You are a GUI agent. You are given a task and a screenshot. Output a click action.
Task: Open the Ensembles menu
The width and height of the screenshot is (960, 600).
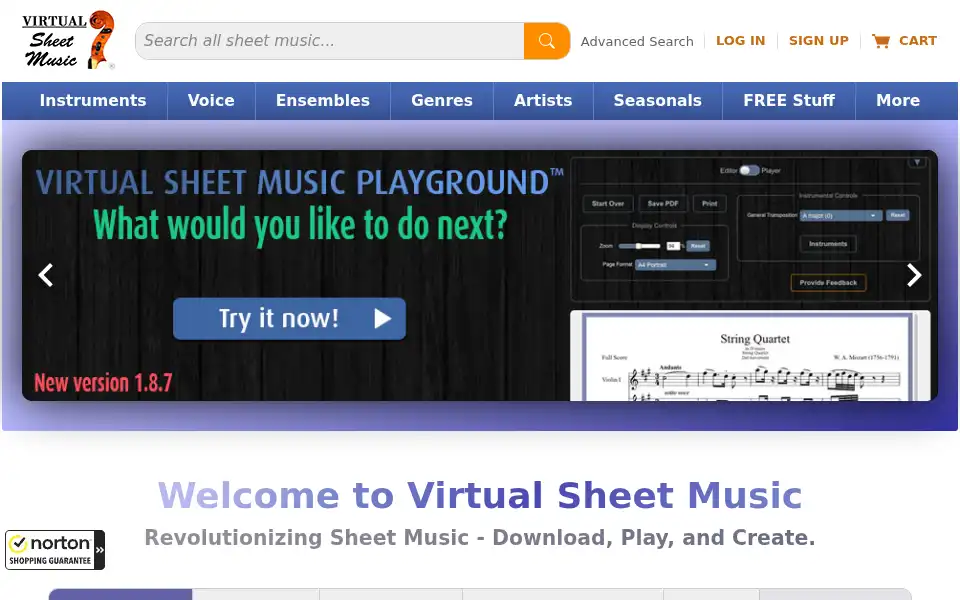323,100
